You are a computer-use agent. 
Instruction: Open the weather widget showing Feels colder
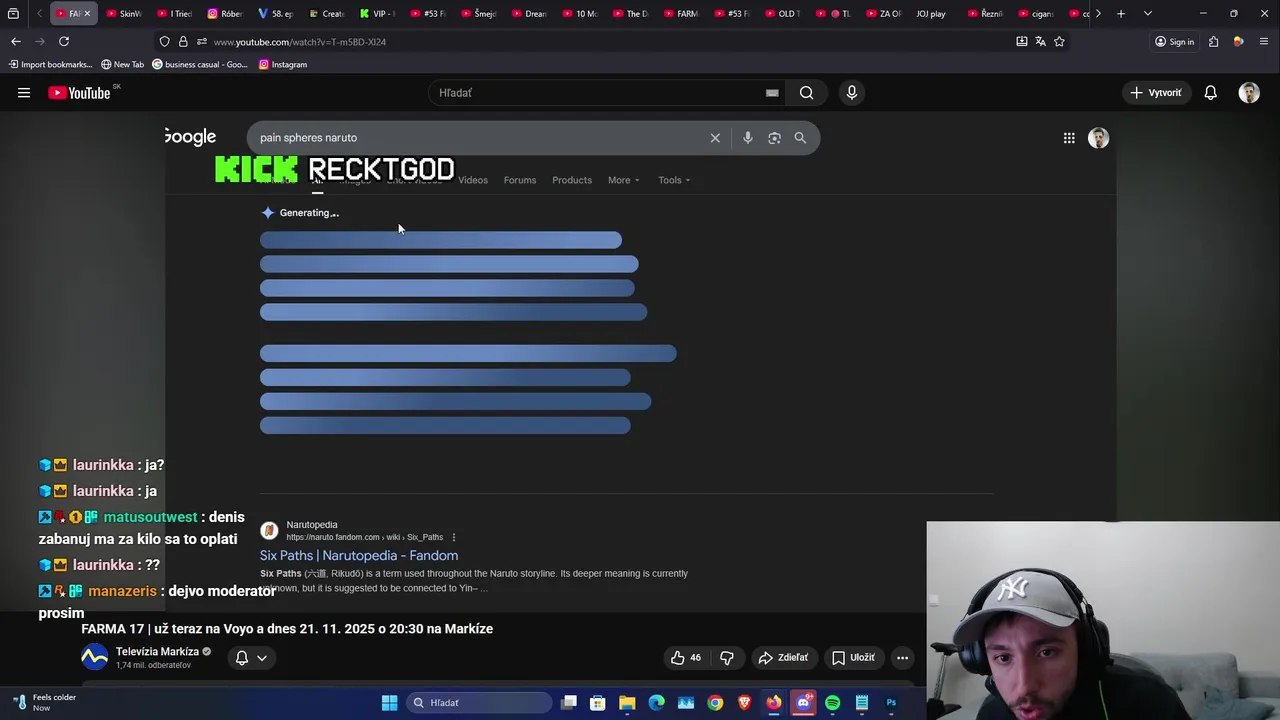point(42,702)
